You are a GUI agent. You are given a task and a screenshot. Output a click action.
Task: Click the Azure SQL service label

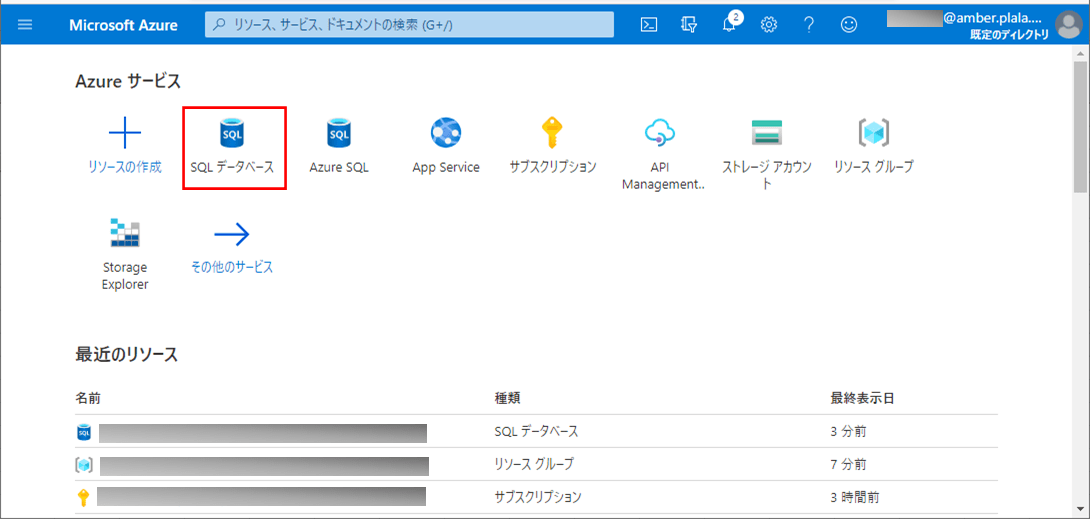[x=339, y=167]
